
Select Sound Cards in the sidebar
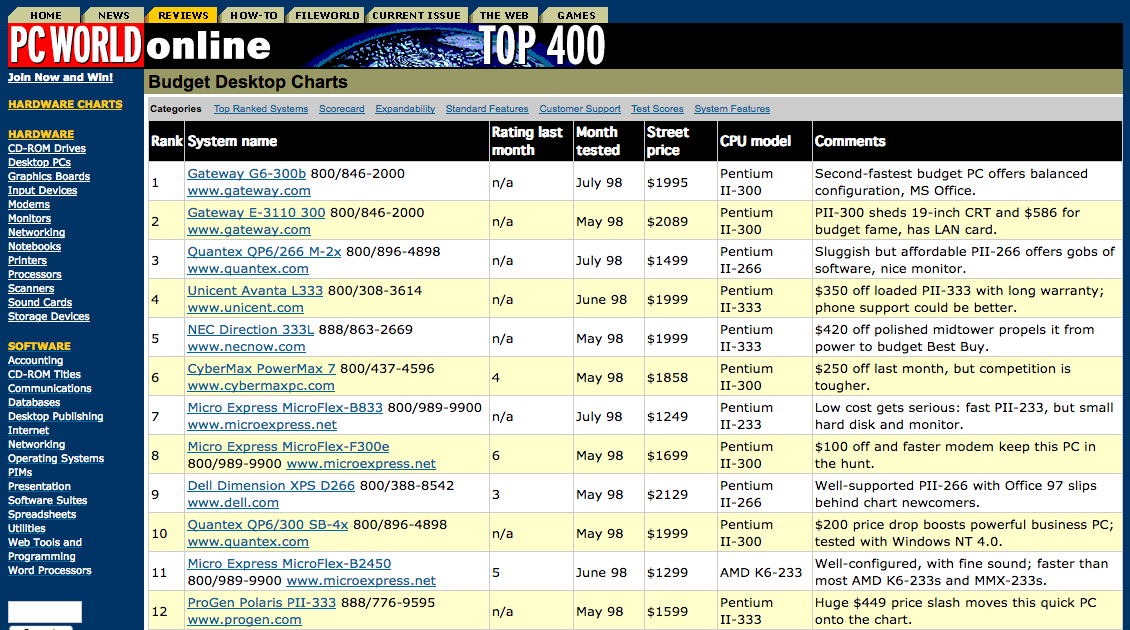pos(40,303)
